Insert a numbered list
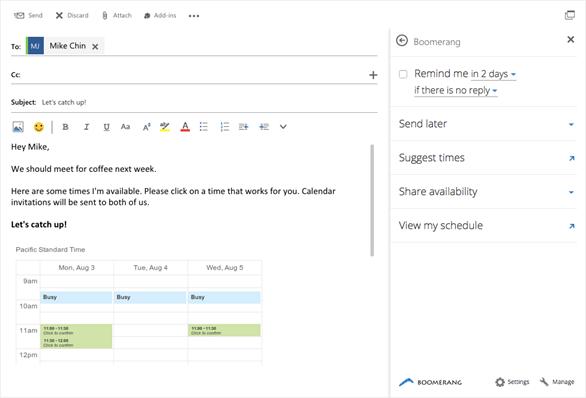The image size is (586, 398). pos(225,127)
